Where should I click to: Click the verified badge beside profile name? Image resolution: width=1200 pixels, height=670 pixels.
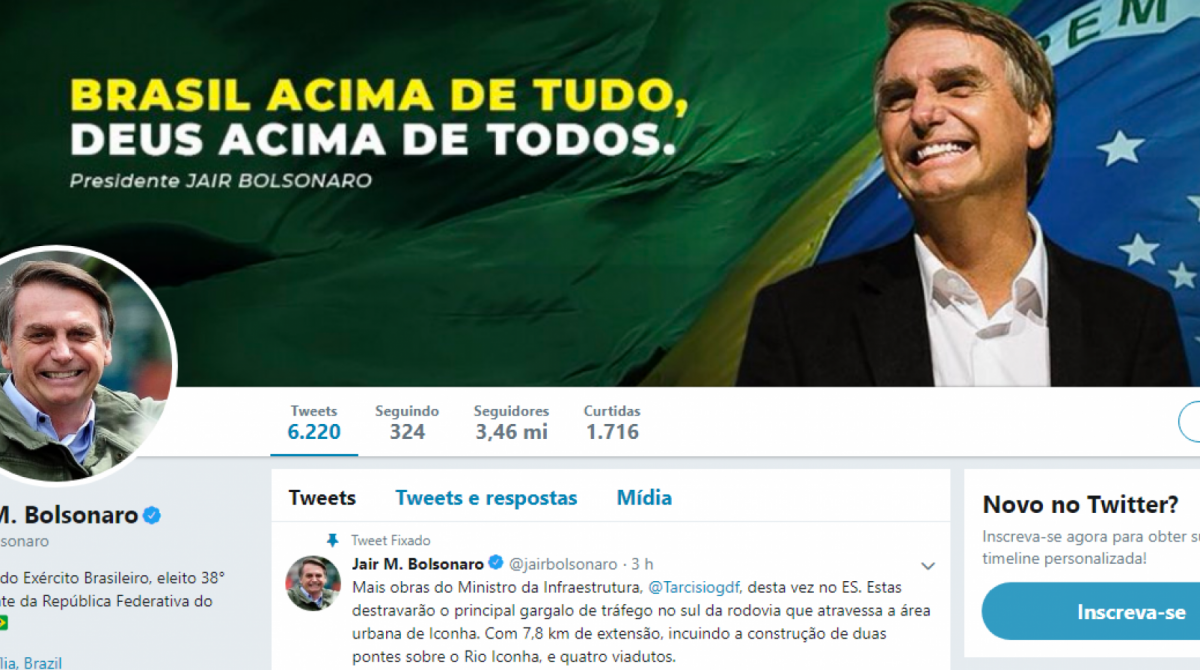pos(152,516)
